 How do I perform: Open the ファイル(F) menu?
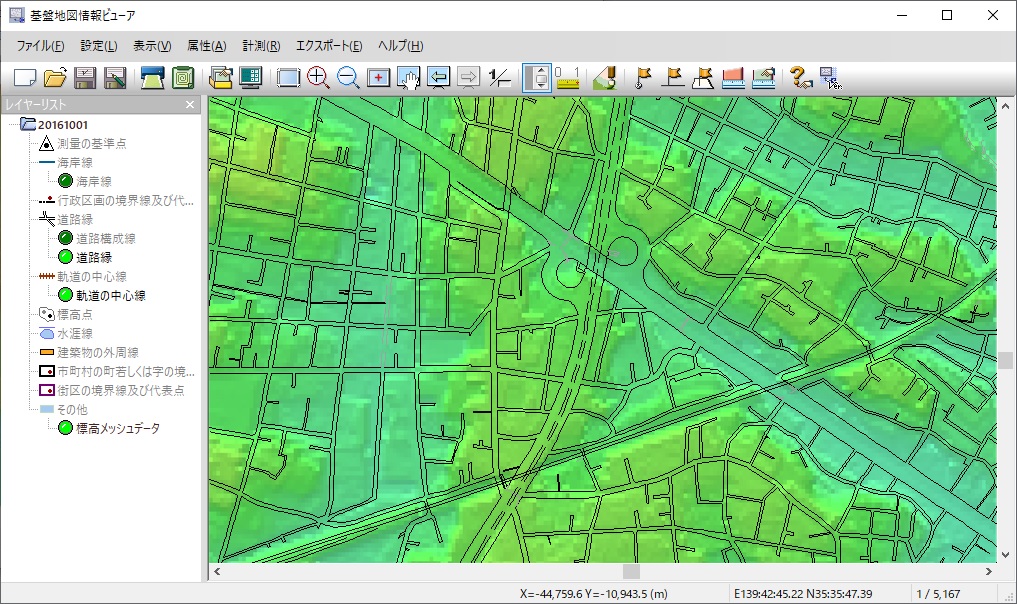(40, 45)
